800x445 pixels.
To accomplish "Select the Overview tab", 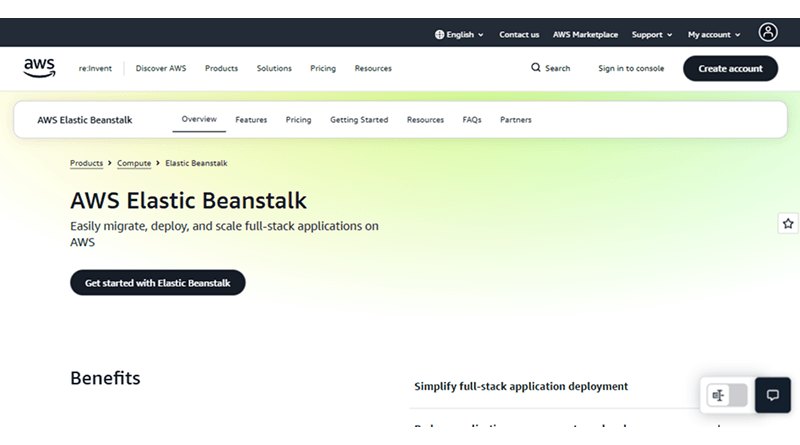I will 199,119.
